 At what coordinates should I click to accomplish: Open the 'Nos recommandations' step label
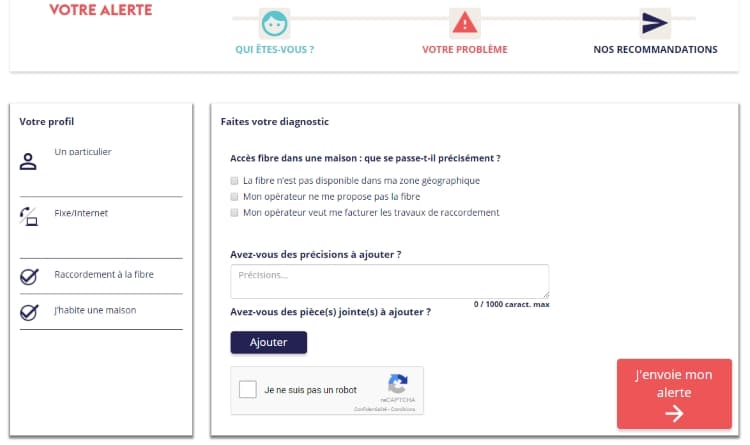click(x=655, y=49)
